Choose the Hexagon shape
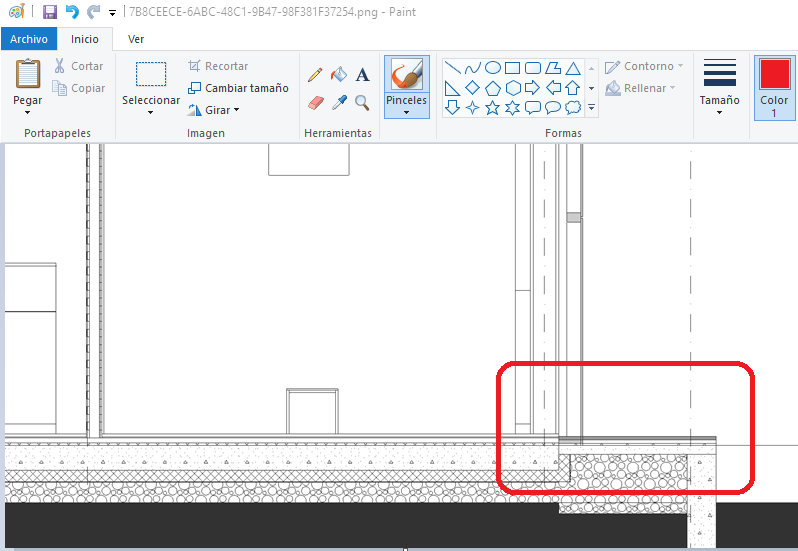This screenshot has width=798, height=551. [x=513, y=88]
